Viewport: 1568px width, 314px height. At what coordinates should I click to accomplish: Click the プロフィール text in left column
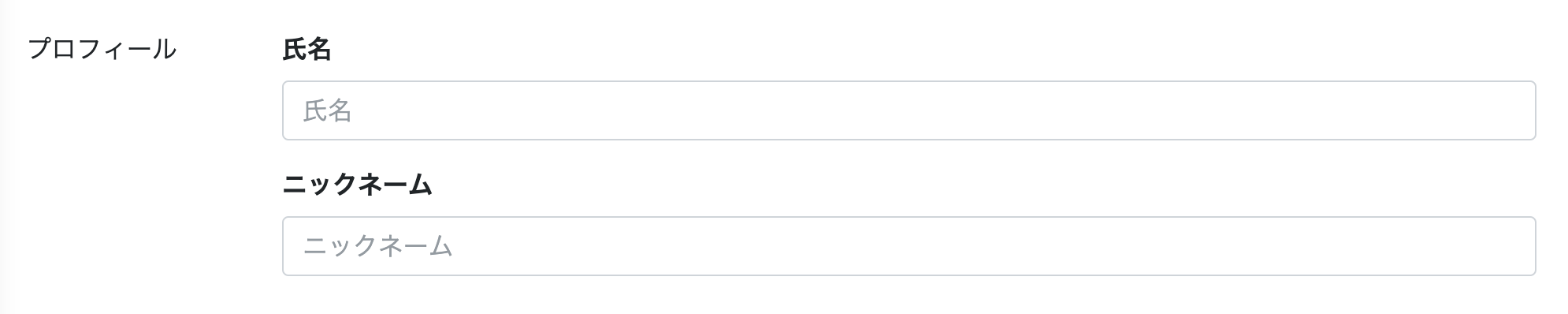(x=102, y=49)
